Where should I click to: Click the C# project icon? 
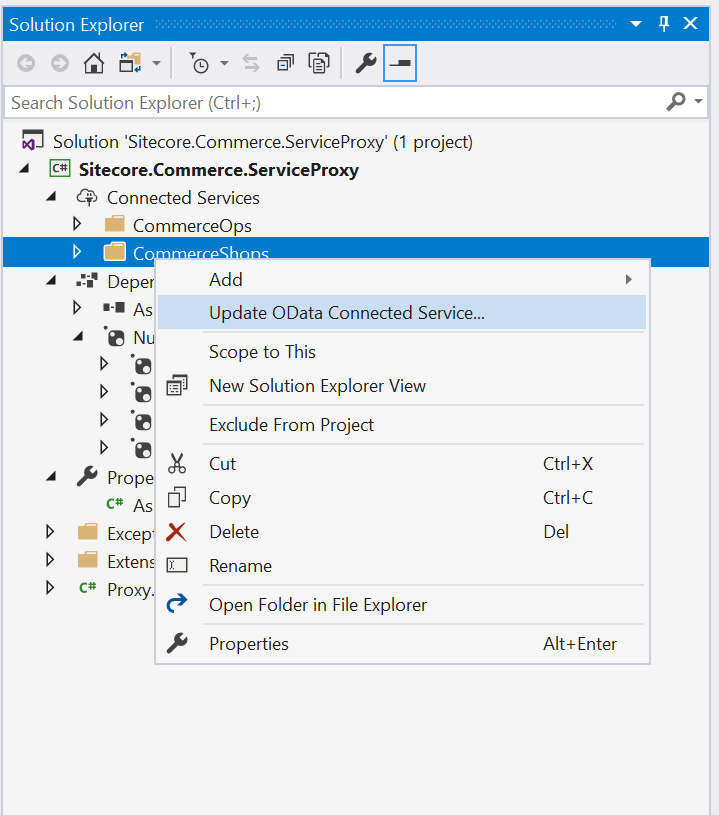60,168
